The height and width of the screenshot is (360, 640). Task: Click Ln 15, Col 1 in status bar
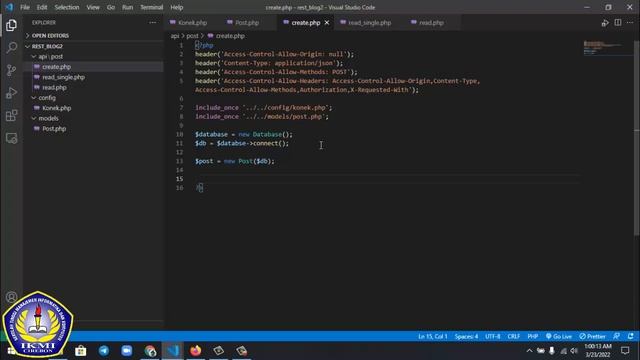pyautogui.click(x=433, y=336)
